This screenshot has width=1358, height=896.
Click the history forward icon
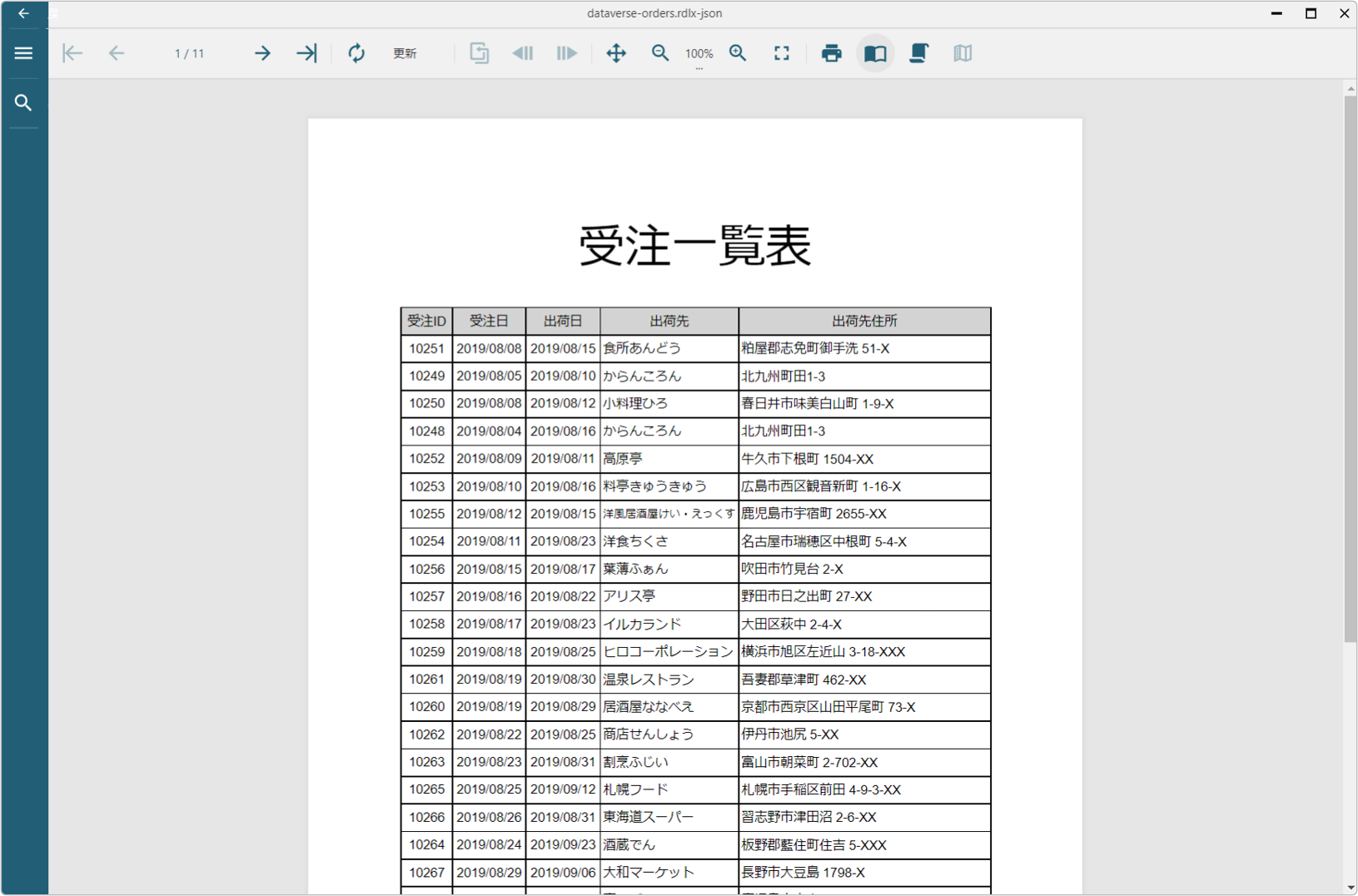(567, 53)
